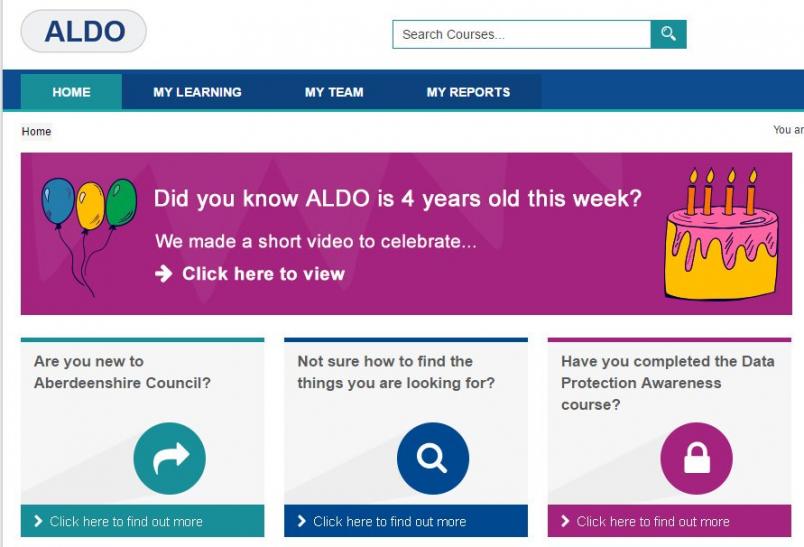Image resolution: width=804 pixels, height=547 pixels.
Task: Click the purple padlock circle icon
Action: point(696,458)
